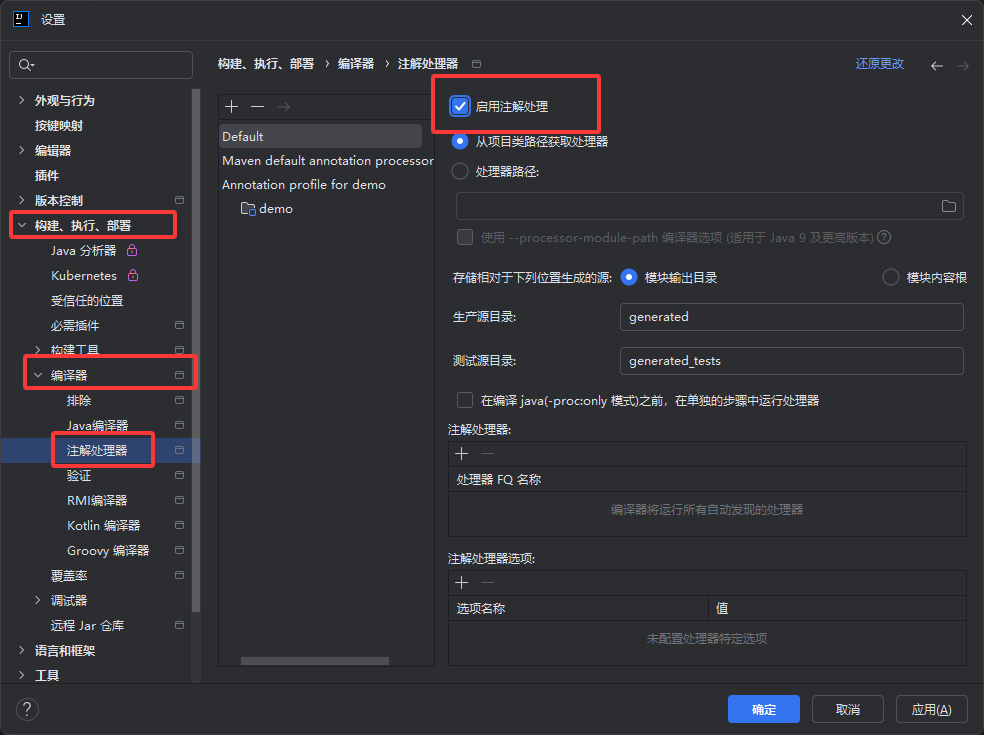
Task: Collapse the 编译器 tree node
Action: coord(38,376)
